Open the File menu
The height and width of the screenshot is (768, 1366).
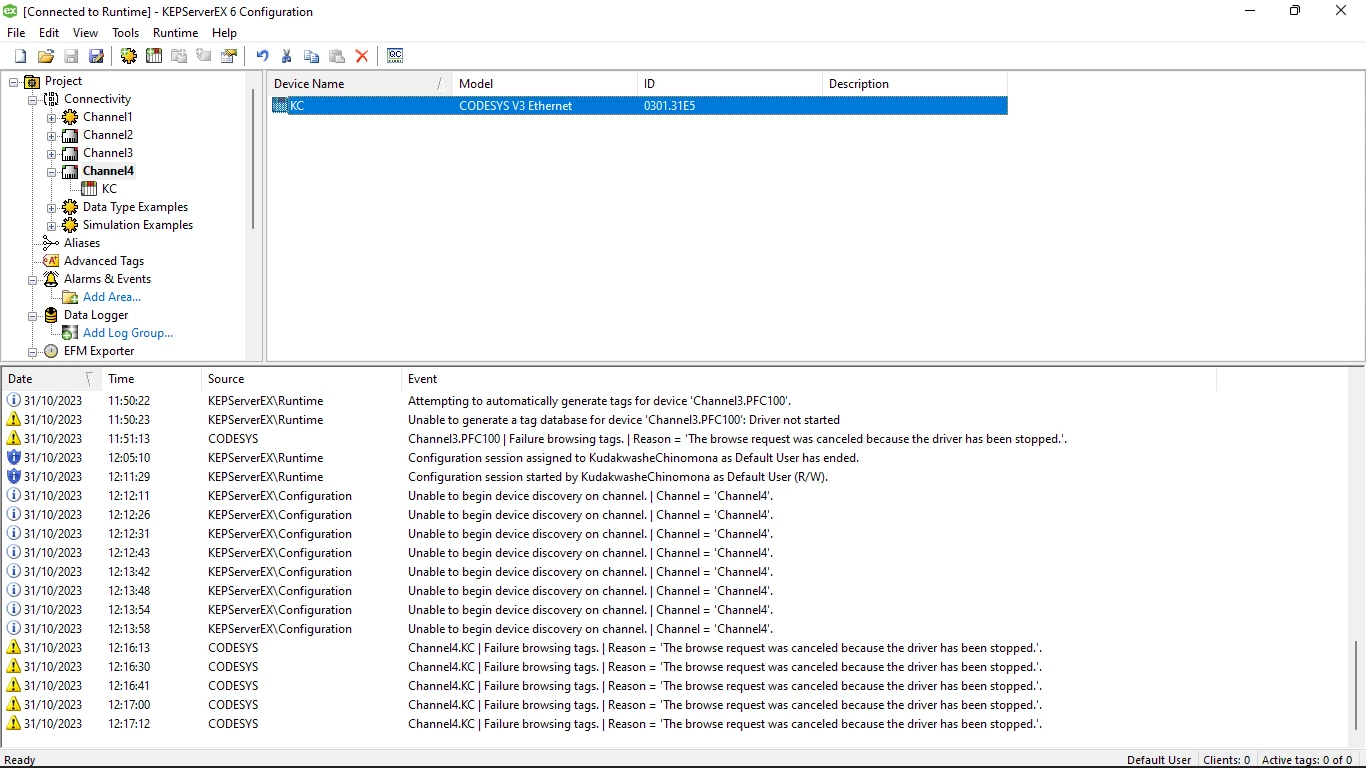point(16,33)
